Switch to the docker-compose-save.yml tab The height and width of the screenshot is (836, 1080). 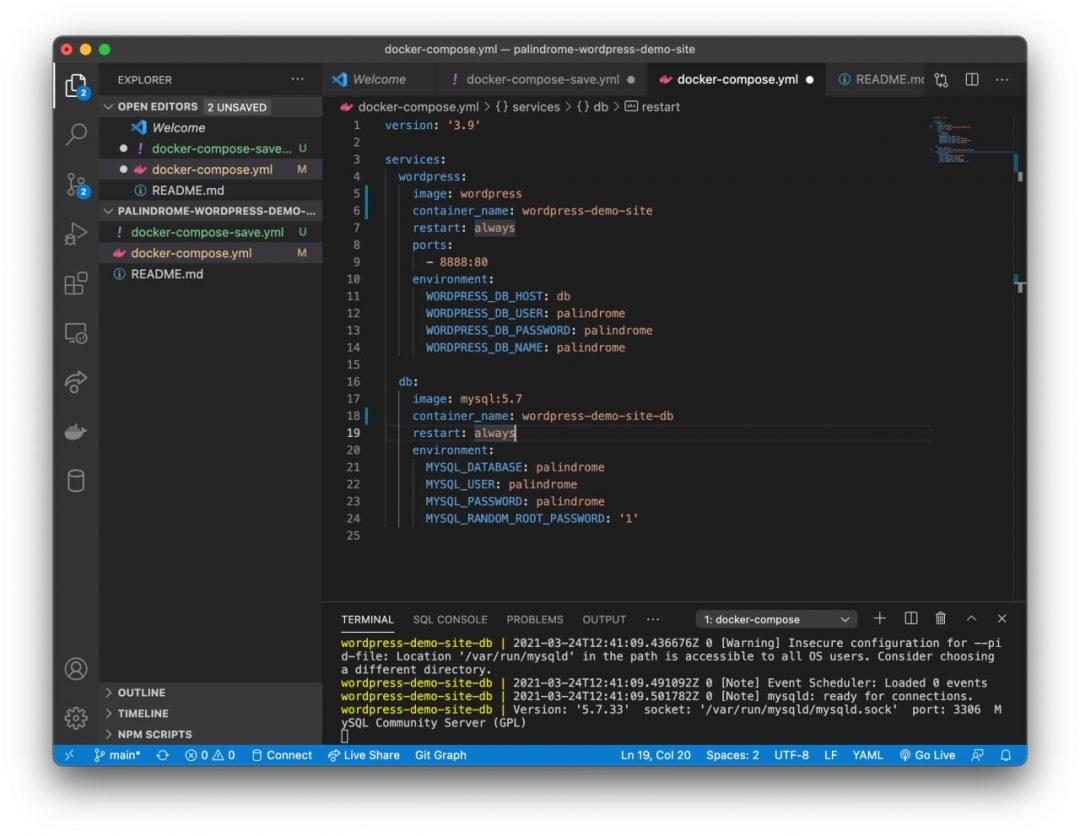(x=542, y=80)
